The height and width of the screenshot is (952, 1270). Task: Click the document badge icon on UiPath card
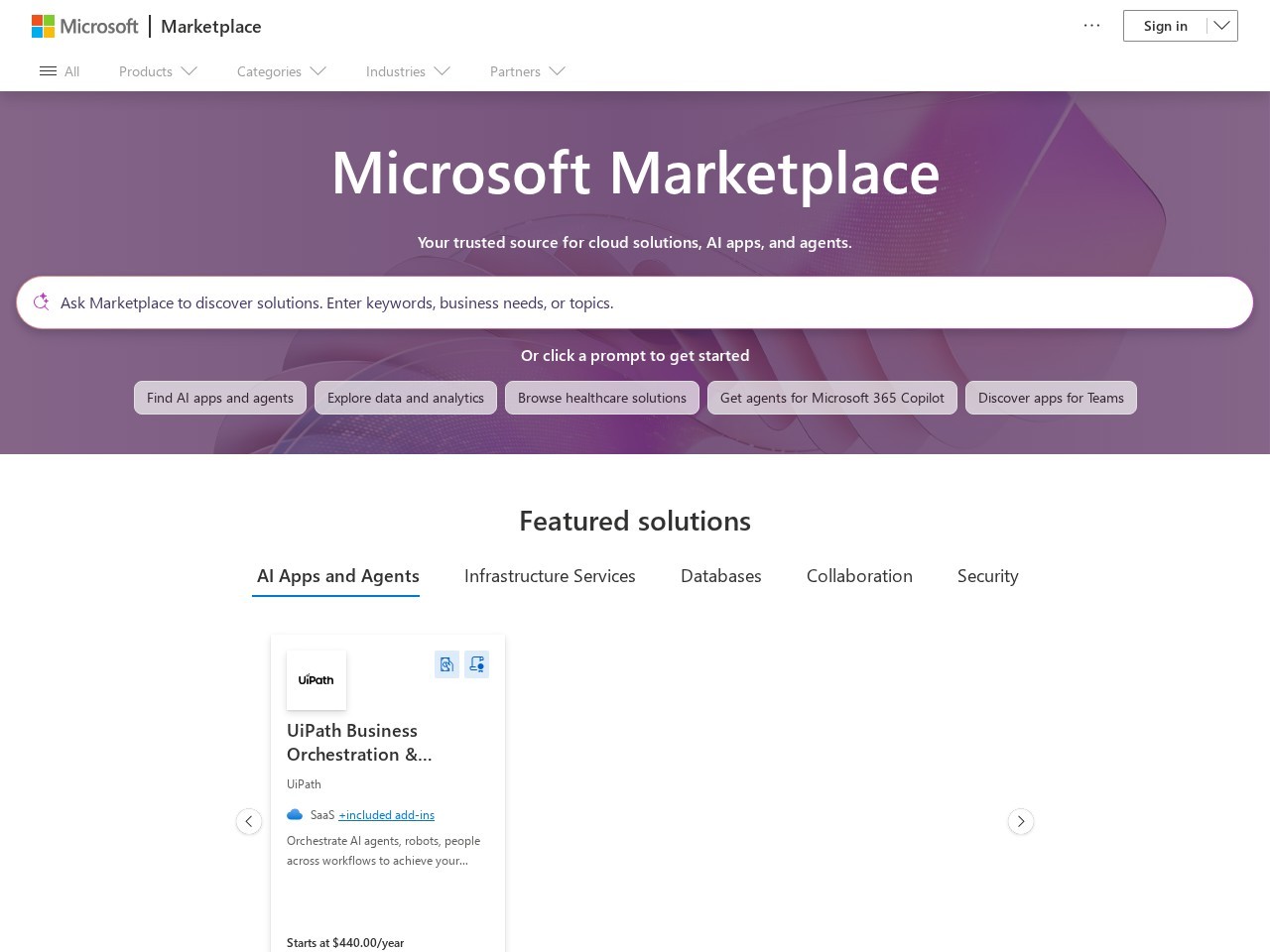click(446, 664)
